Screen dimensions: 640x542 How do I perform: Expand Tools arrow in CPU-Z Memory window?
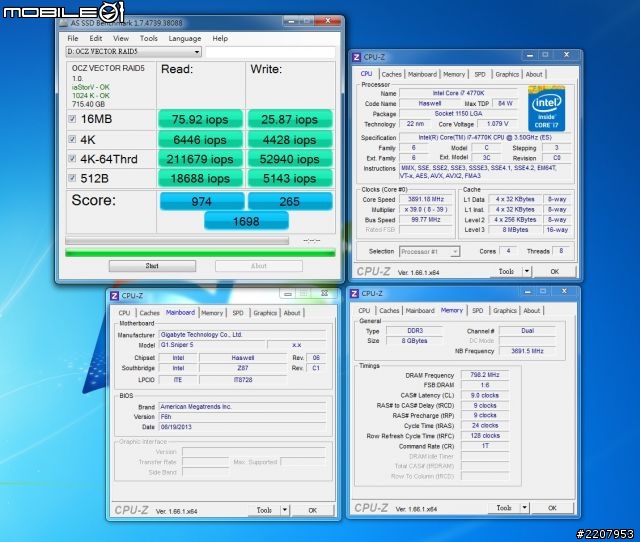524,508
